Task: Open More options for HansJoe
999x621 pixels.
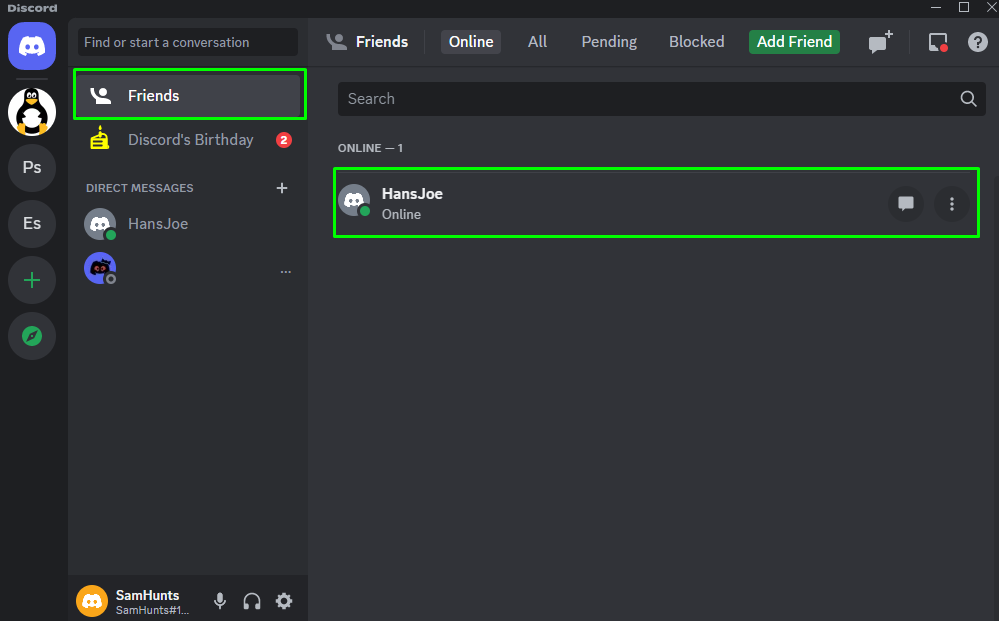Action: coord(952,204)
